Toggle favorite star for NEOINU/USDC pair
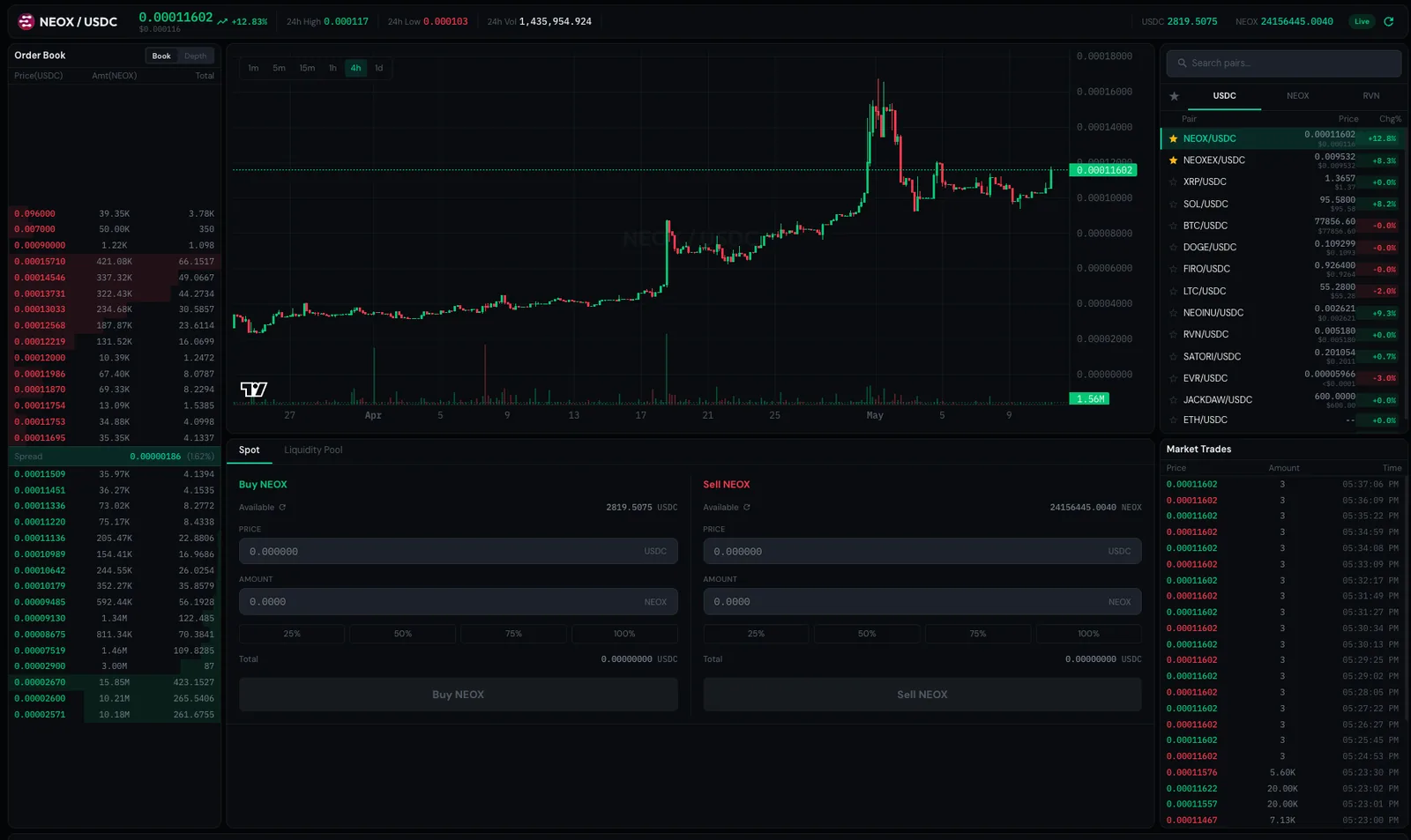The height and width of the screenshot is (840, 1411). tap(1173, 313)
